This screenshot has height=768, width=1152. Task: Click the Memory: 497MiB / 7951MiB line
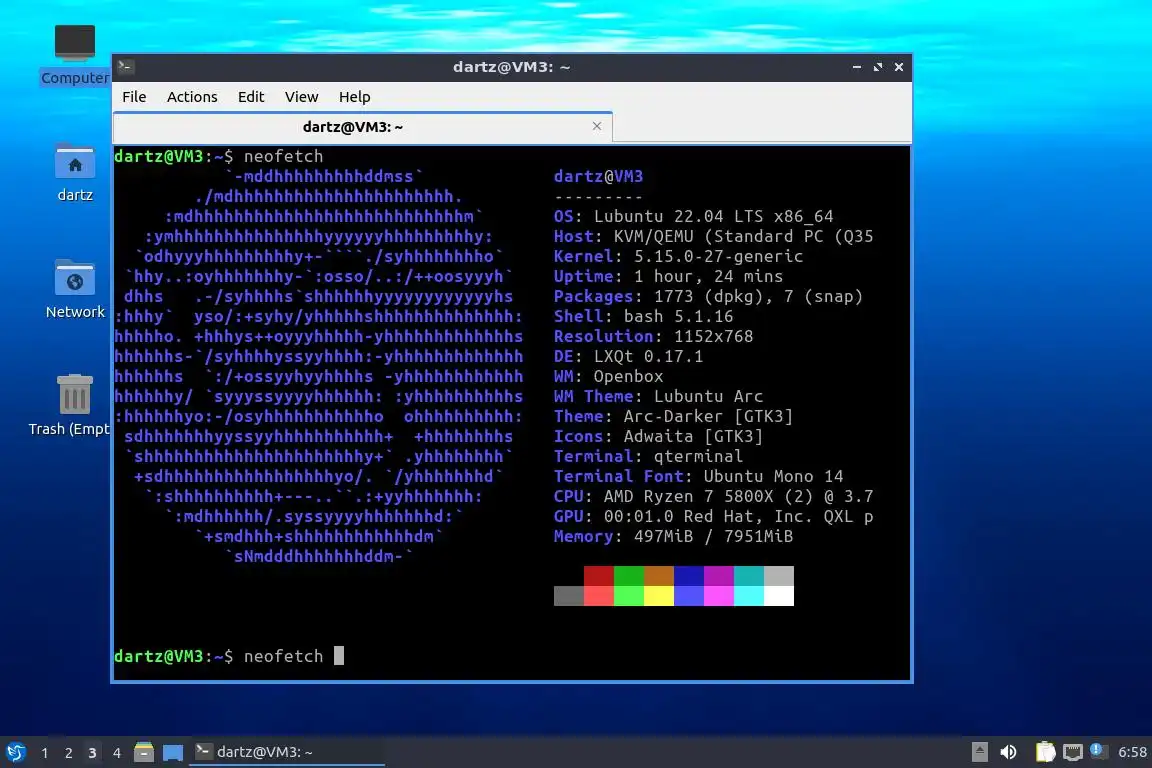(674, 536)
